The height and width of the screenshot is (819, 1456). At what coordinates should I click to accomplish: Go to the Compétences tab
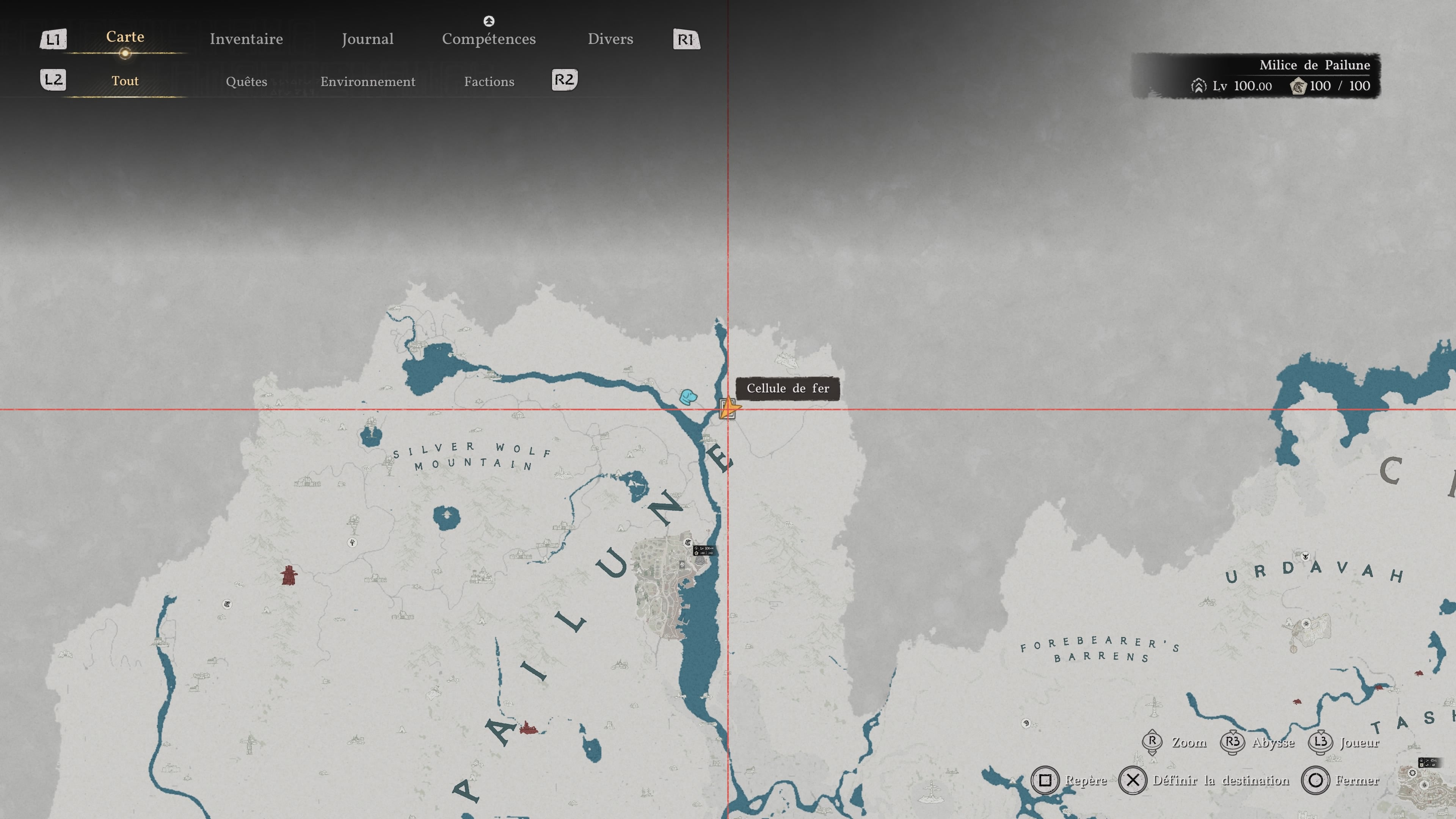click(x=489, y=39)
